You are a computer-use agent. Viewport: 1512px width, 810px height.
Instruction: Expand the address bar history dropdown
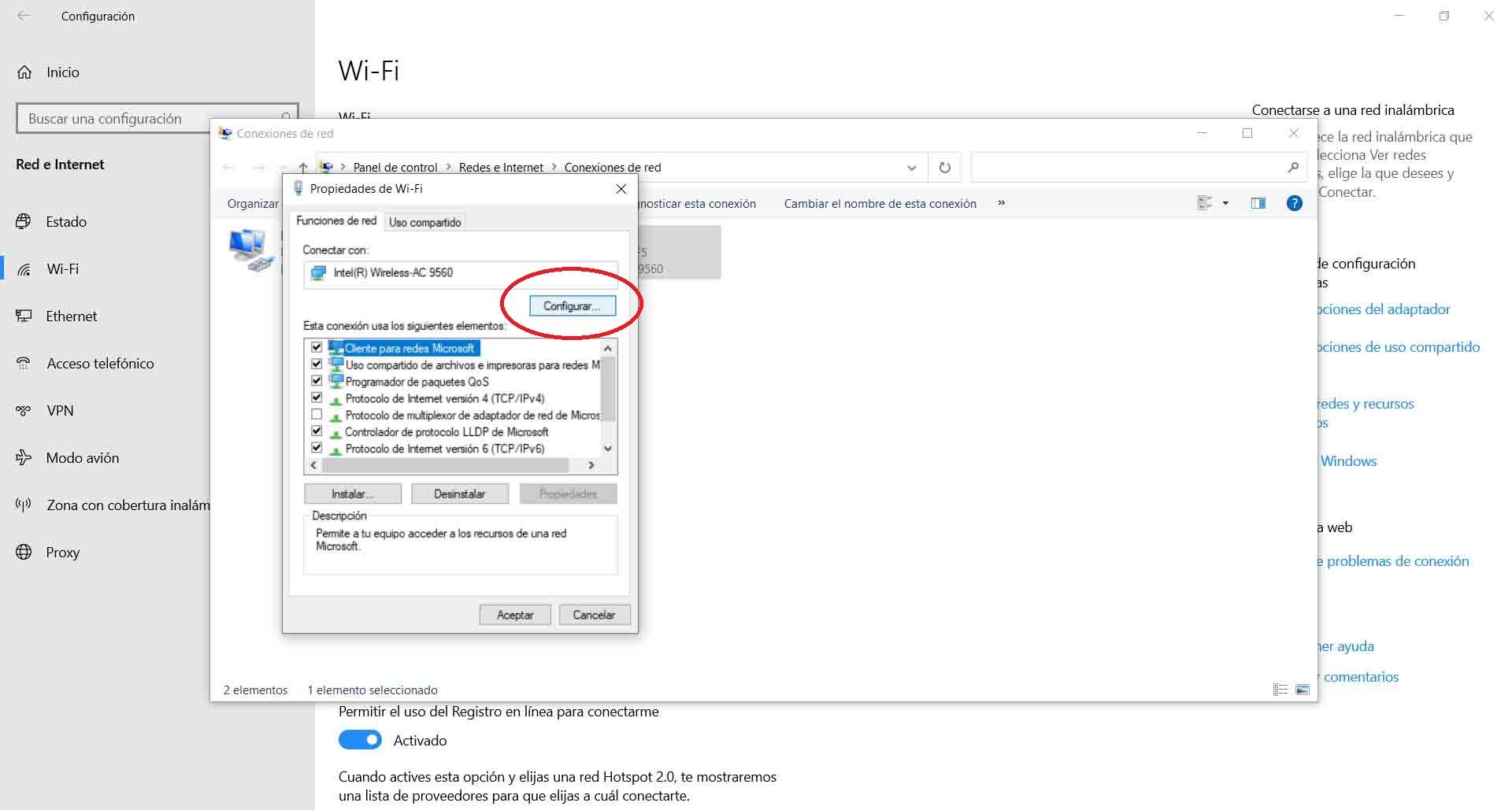[912, 167]
